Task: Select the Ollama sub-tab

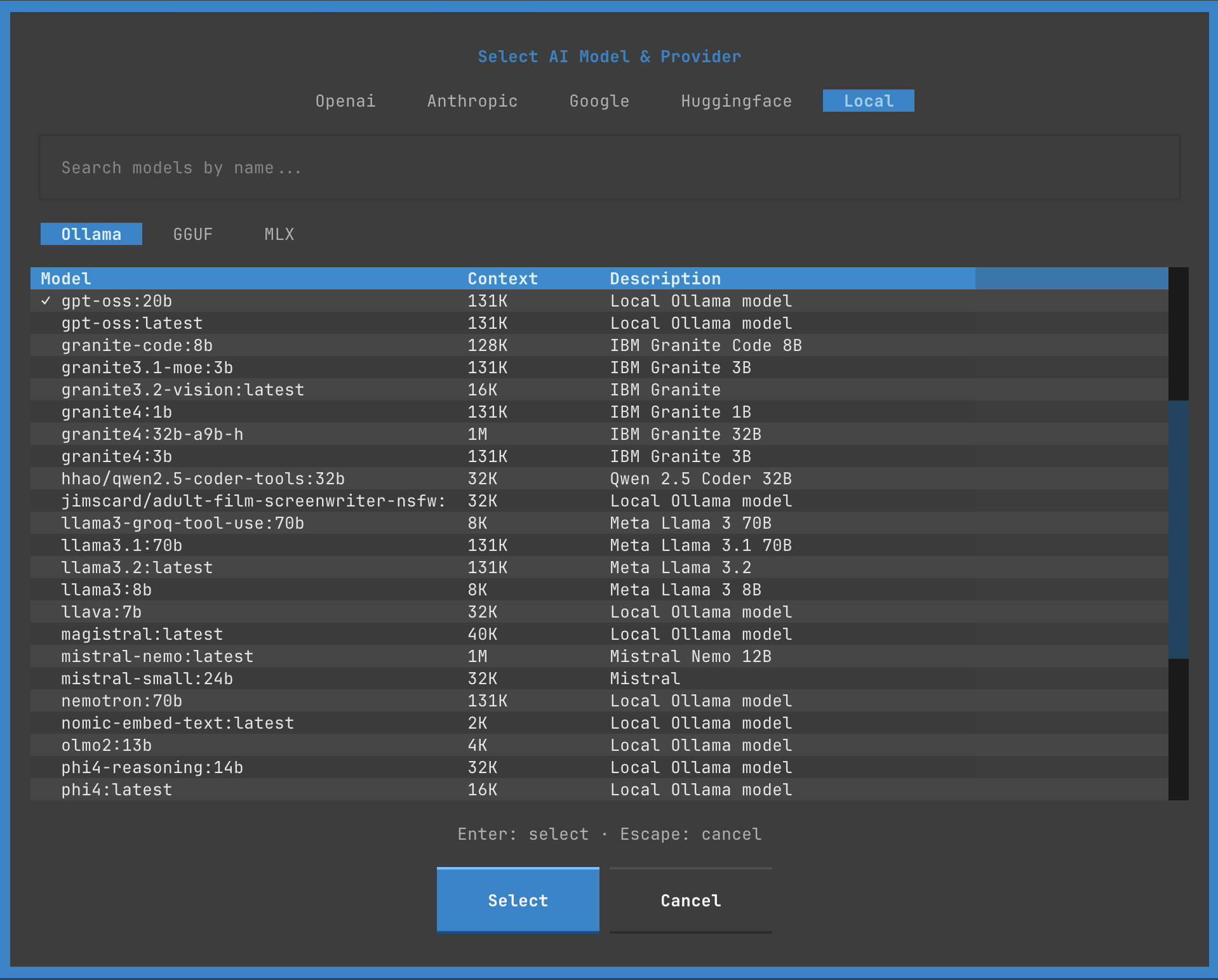Action: coord(91,234)
